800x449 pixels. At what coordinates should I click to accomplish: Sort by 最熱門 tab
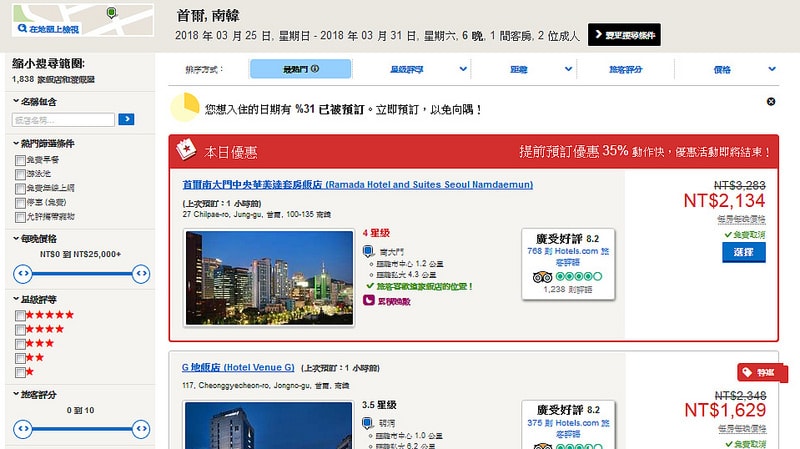(301, 69)
